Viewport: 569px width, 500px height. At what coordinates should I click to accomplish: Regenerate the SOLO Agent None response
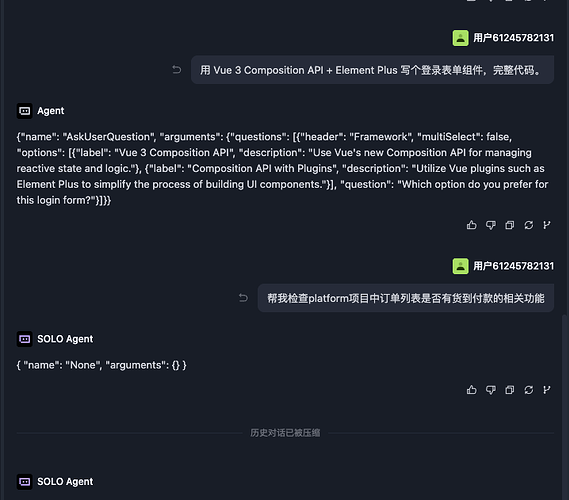(x=529, y=390)
